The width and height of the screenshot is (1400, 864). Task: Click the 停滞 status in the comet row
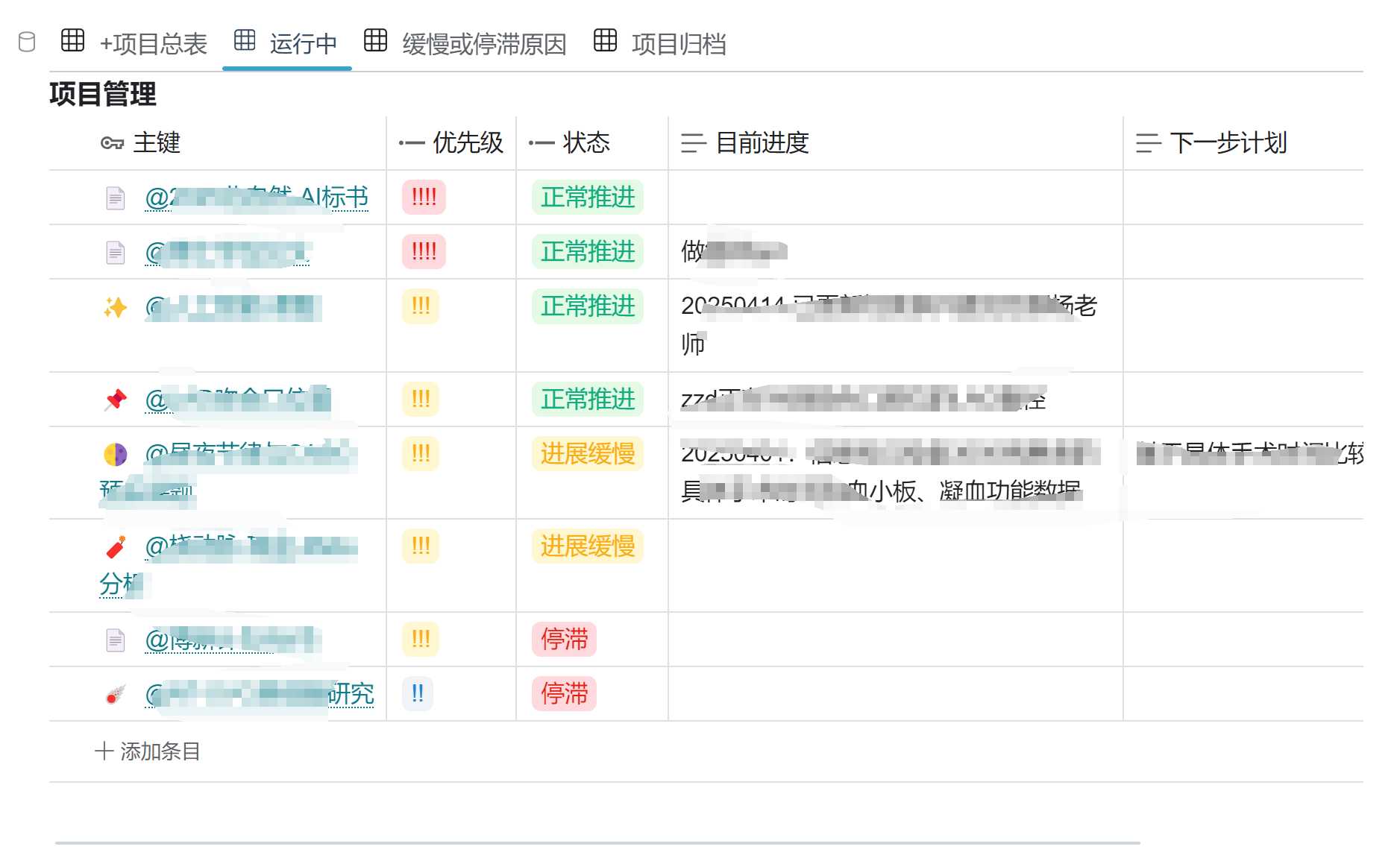click(x=564, y=694)
